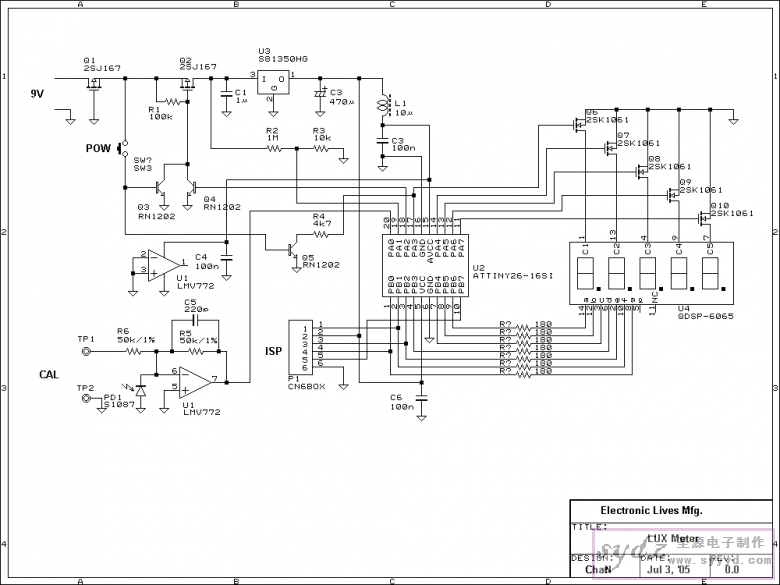This screenshot has width=780, height=585.
Task: Select the Q6 2SK1061 MOSFET symbol
Action: (x=580, y=123)
